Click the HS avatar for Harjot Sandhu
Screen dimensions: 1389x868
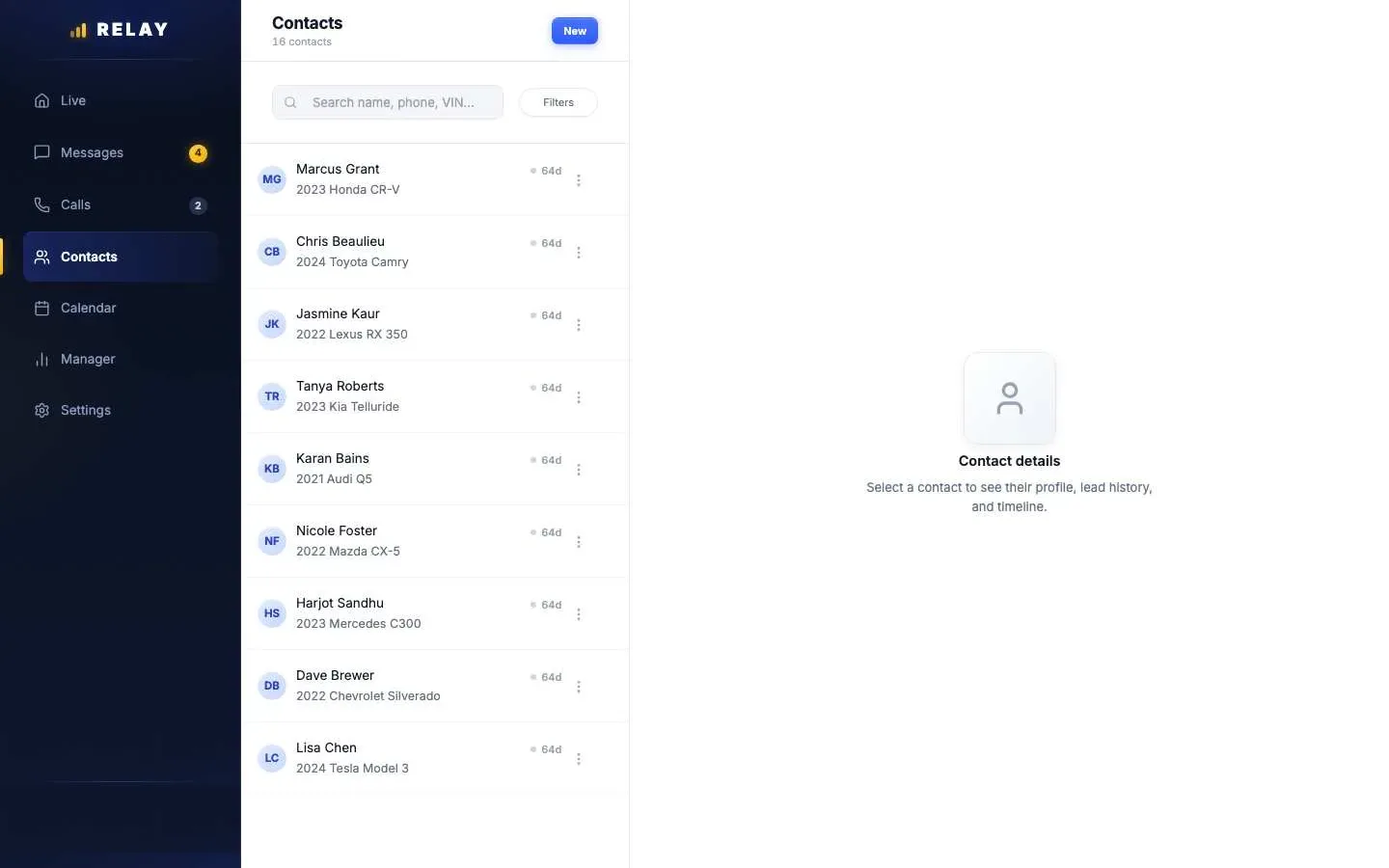point(272,613)
